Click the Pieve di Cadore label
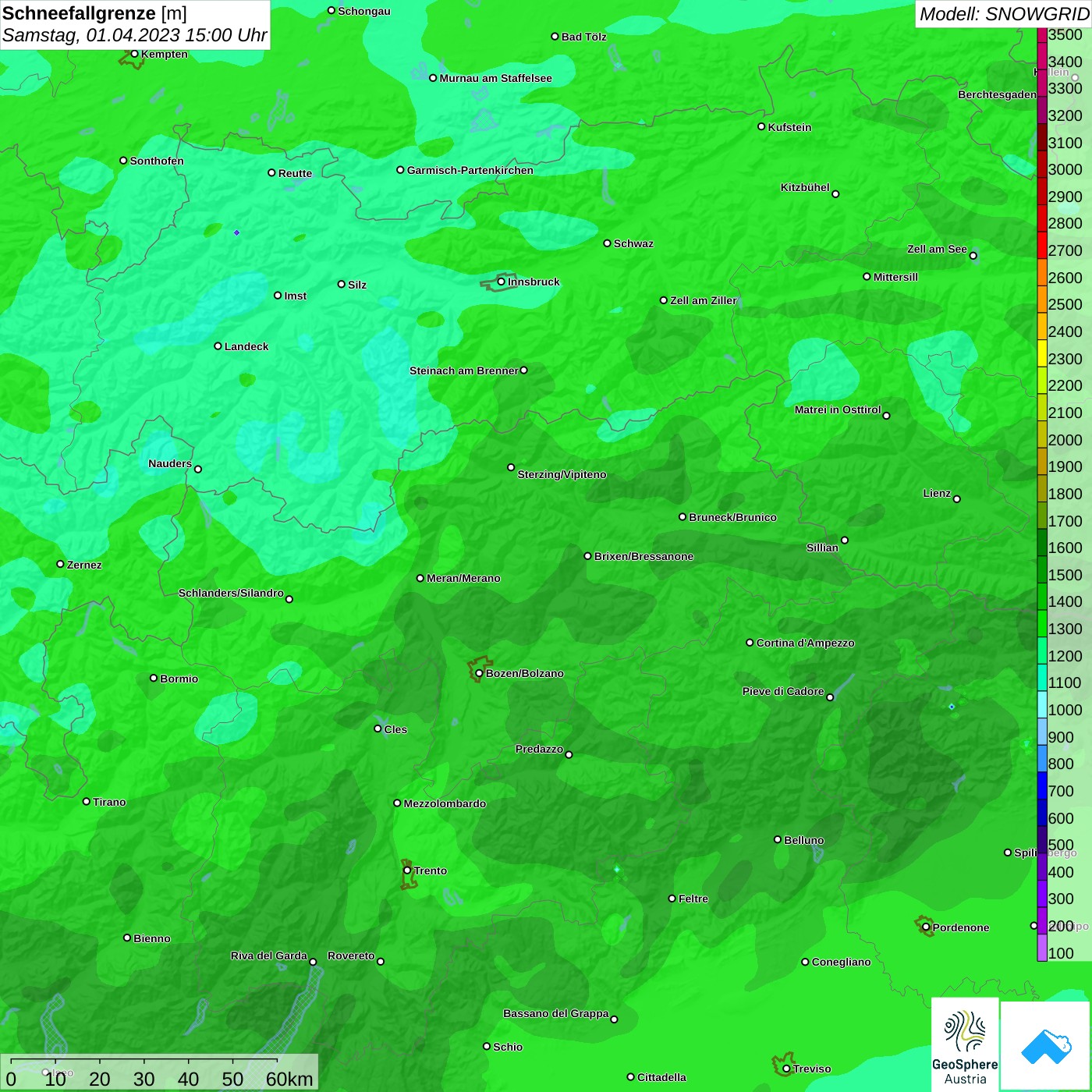This screenshot has height=1092, width=1092. click(783, 691)
